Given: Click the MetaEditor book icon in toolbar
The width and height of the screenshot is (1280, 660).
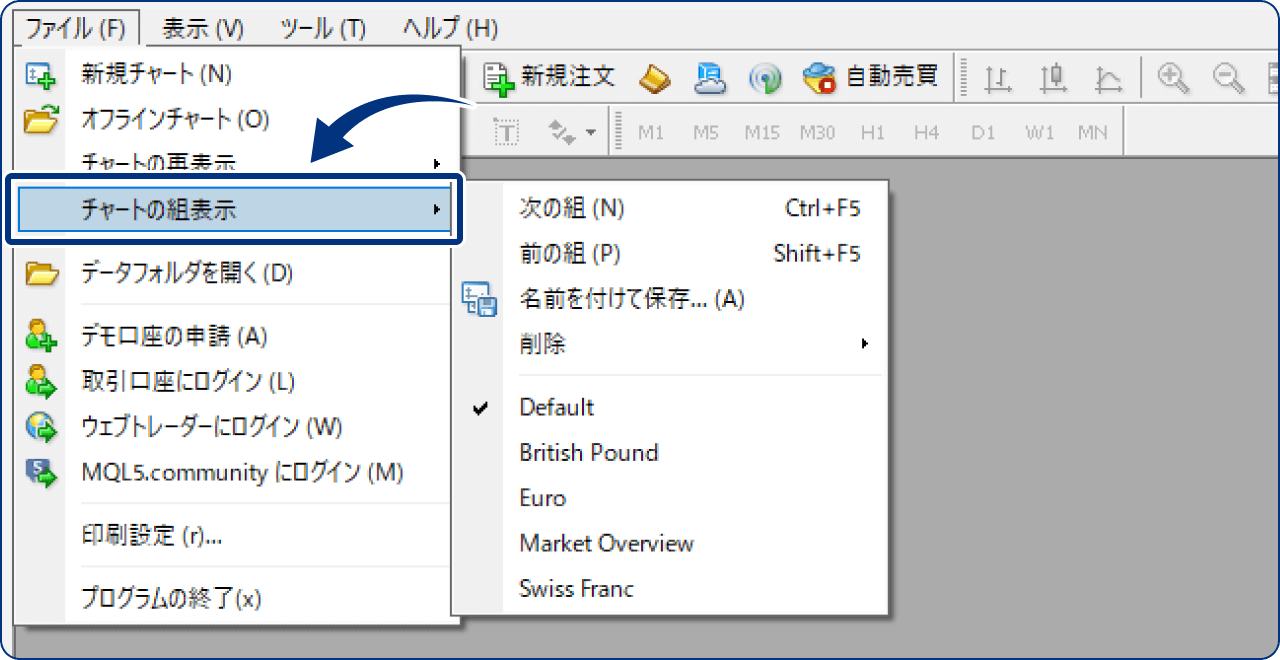Looking at the screenshot, I should (x=655, y=77).
